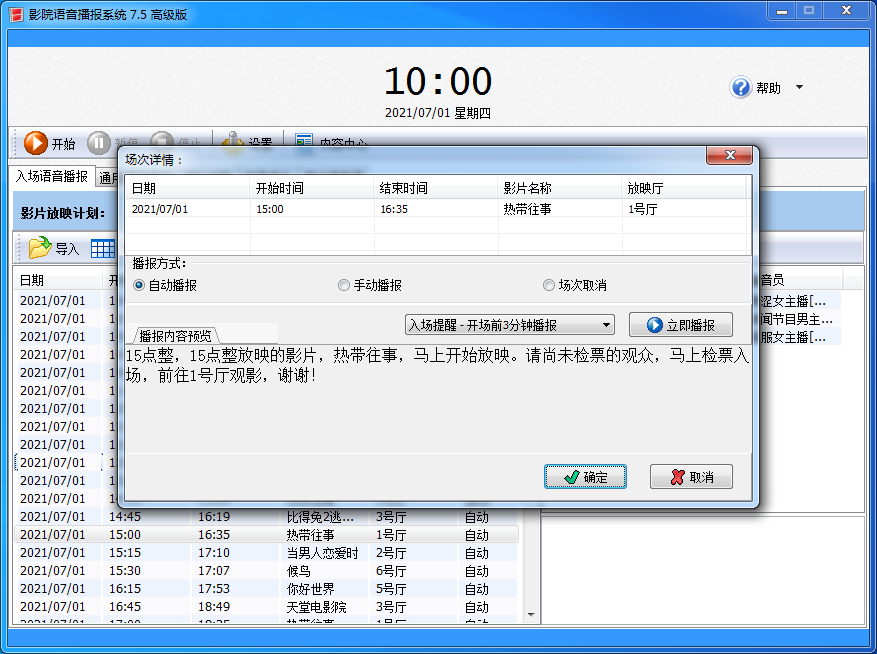Click the Settings (设置) toolbar icon

click(x=233, y=143)
